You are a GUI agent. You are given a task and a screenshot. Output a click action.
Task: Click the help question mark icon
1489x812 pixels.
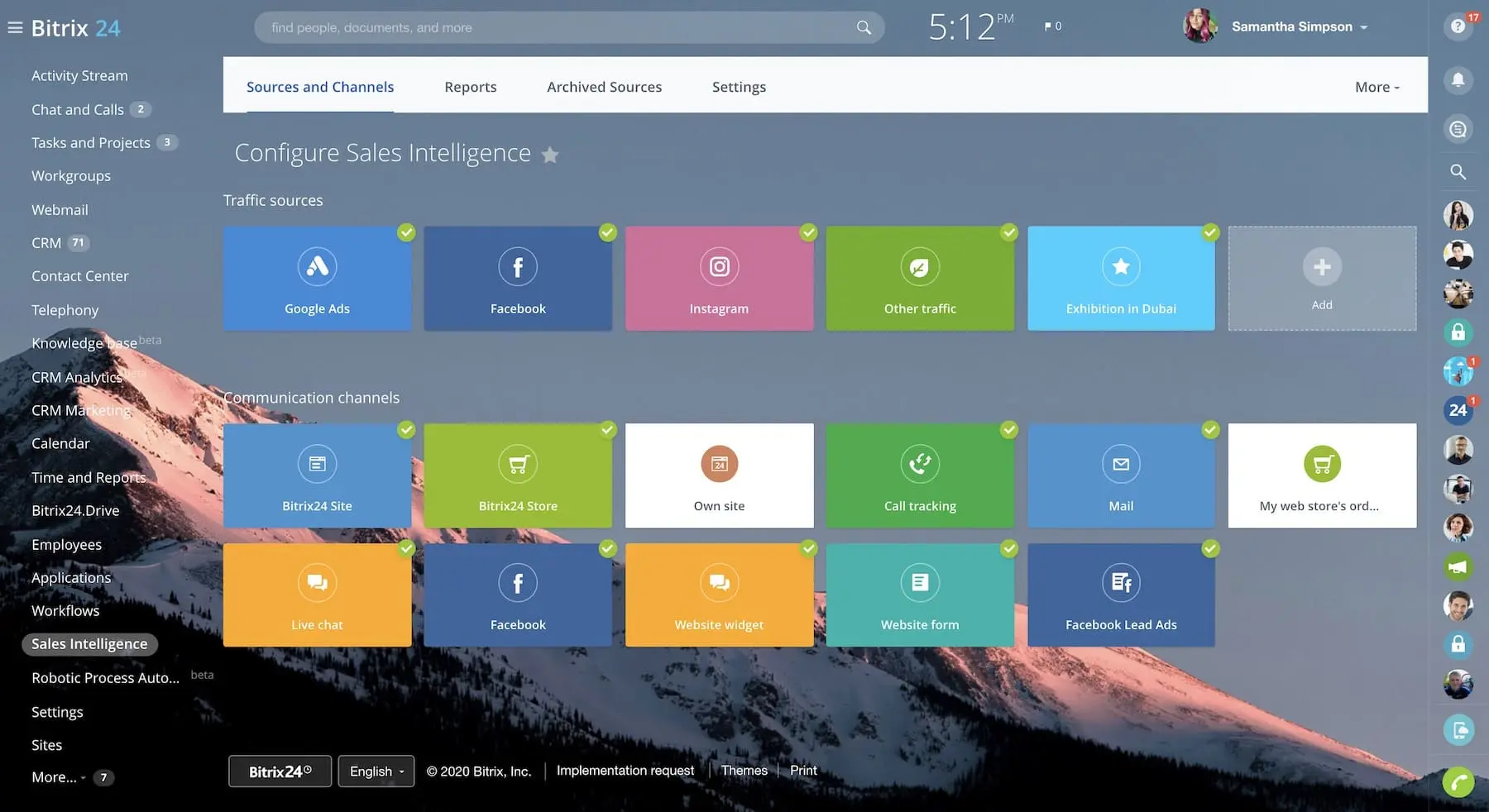pos(1458,26)
